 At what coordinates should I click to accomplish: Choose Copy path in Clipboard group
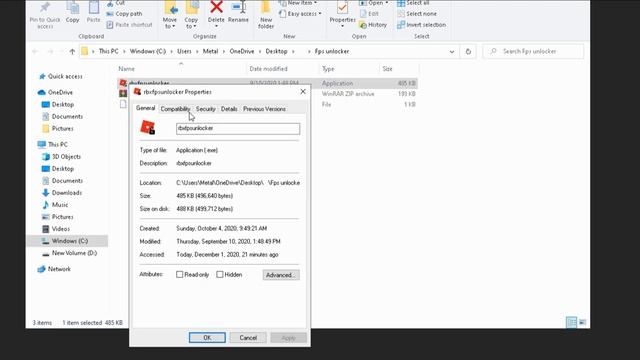pyautogui.click(x=124, y=14)
